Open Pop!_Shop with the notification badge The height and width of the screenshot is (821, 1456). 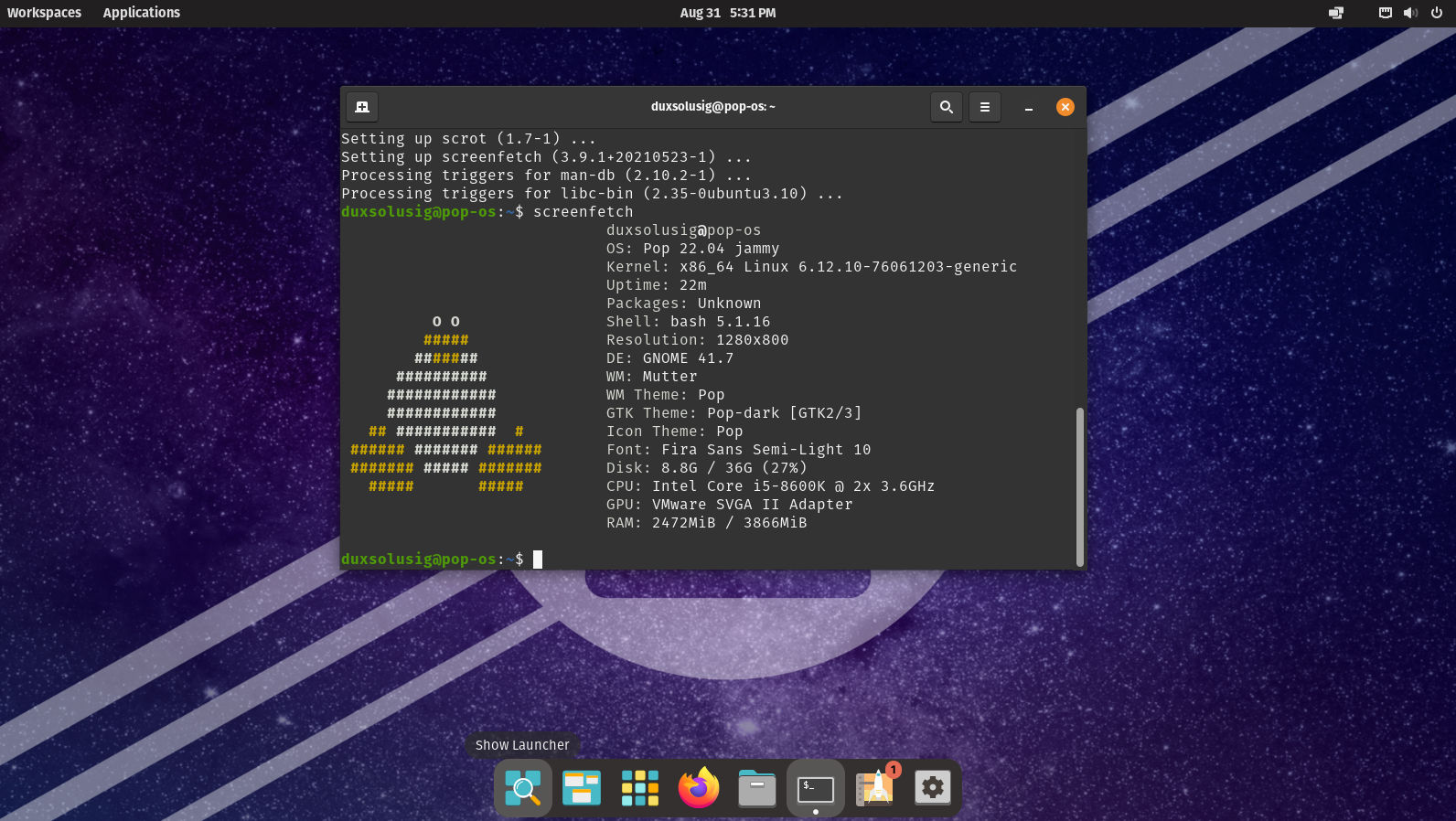coord(875,788)
